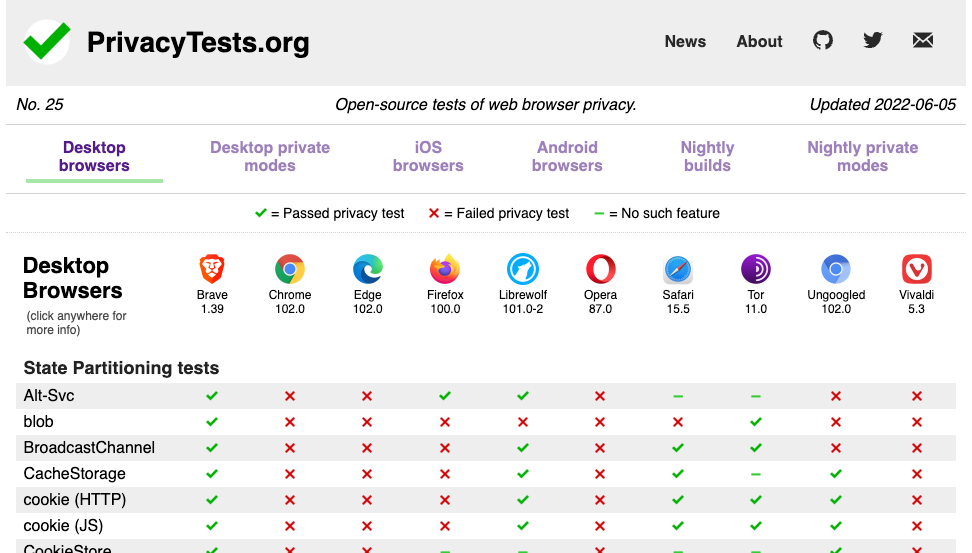Click the 'No. 25' issue text
Viewport: 972px width, 553px height.
point(40,104)
